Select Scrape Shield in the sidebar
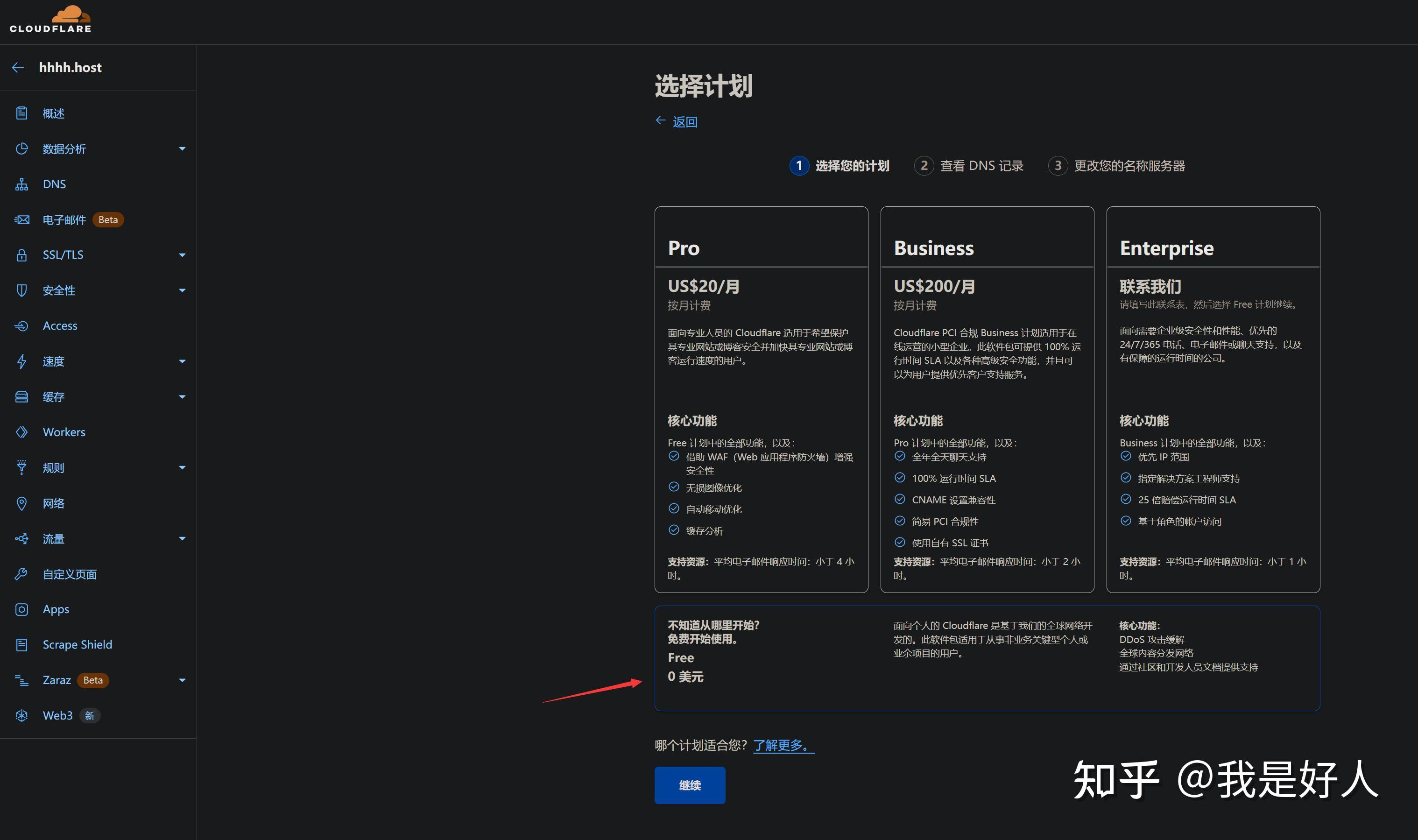Viewport: 1418px width, 840px height. [x=77, y=644]
